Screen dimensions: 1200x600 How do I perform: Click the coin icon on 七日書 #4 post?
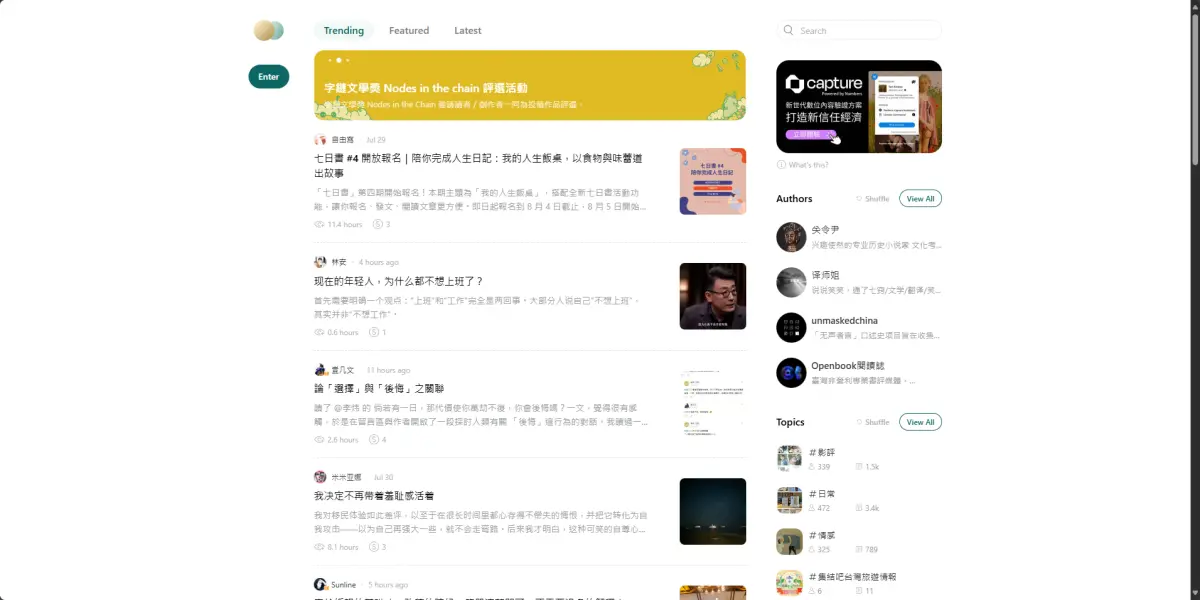(377, 224)
